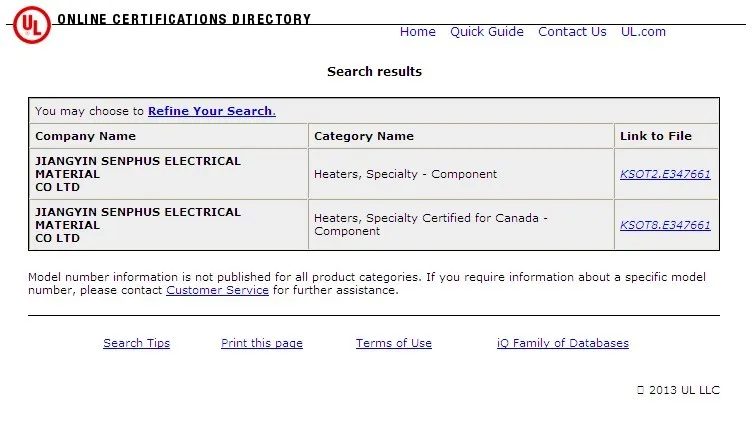Open iQ Family of Databases link
The width and height of the screenshot is (751, 425).
(x=562, y=343)
